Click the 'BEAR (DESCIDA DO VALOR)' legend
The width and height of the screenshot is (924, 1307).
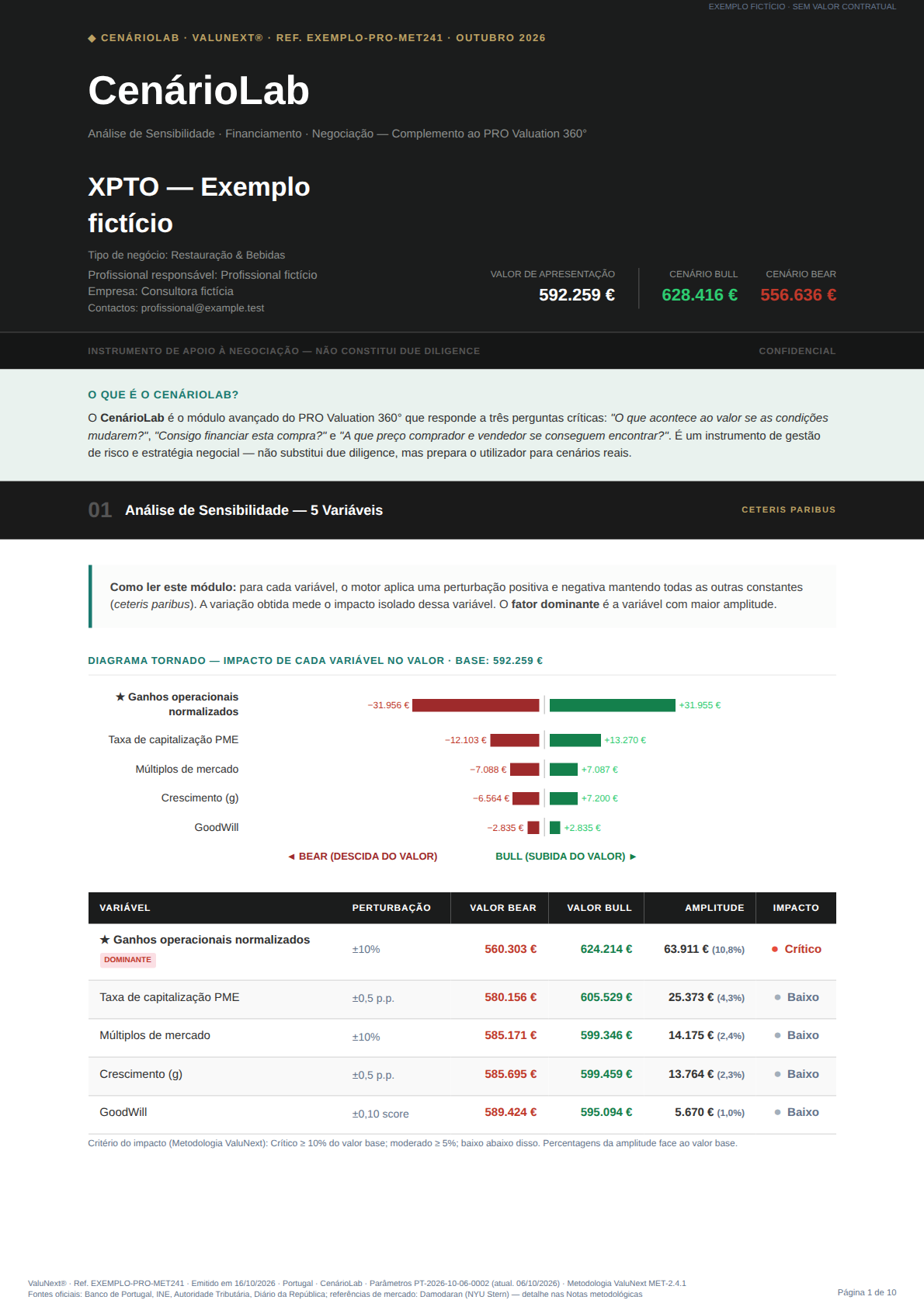coord(363,857)
